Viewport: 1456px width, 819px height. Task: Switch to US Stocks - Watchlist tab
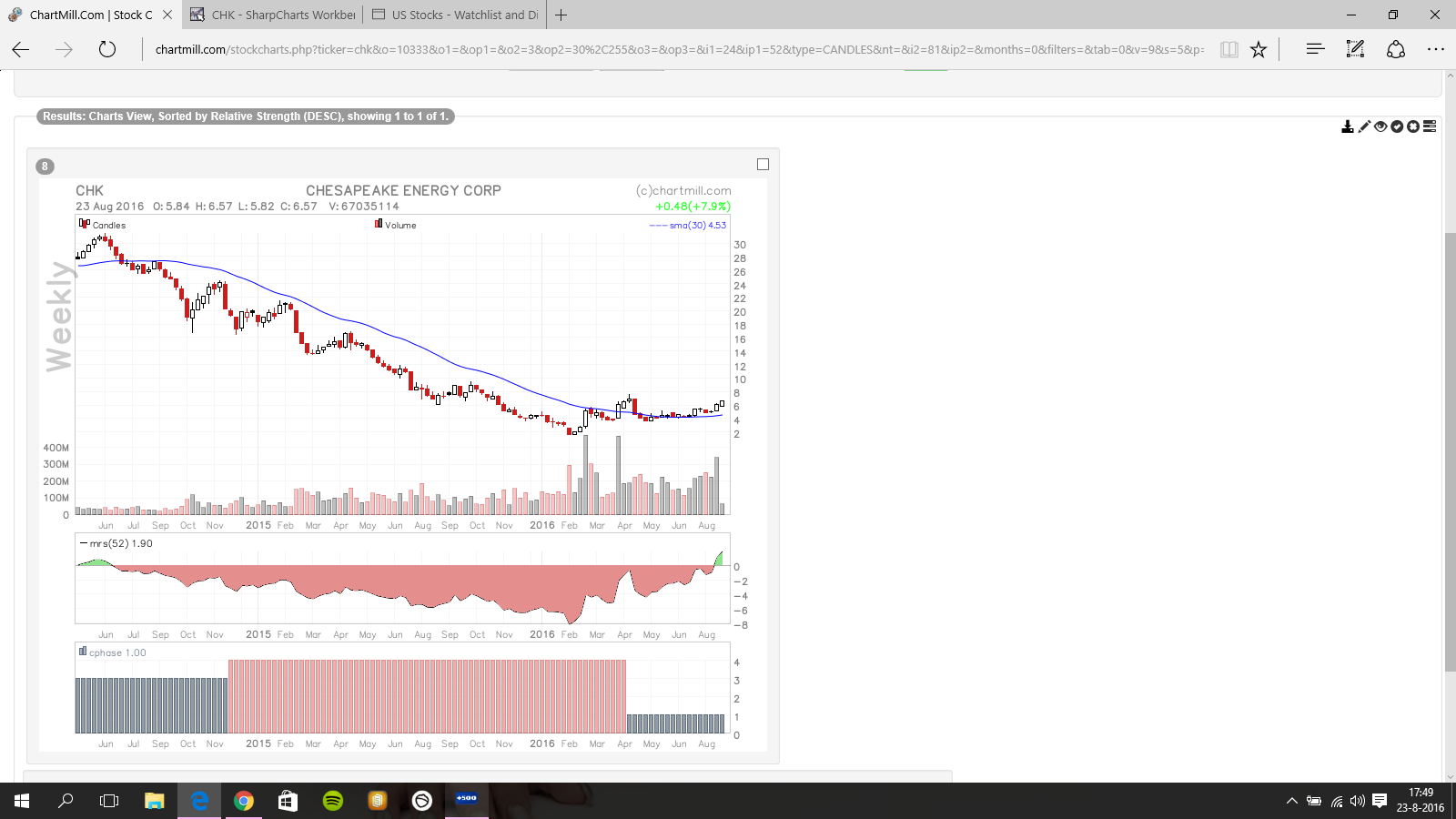455,15
